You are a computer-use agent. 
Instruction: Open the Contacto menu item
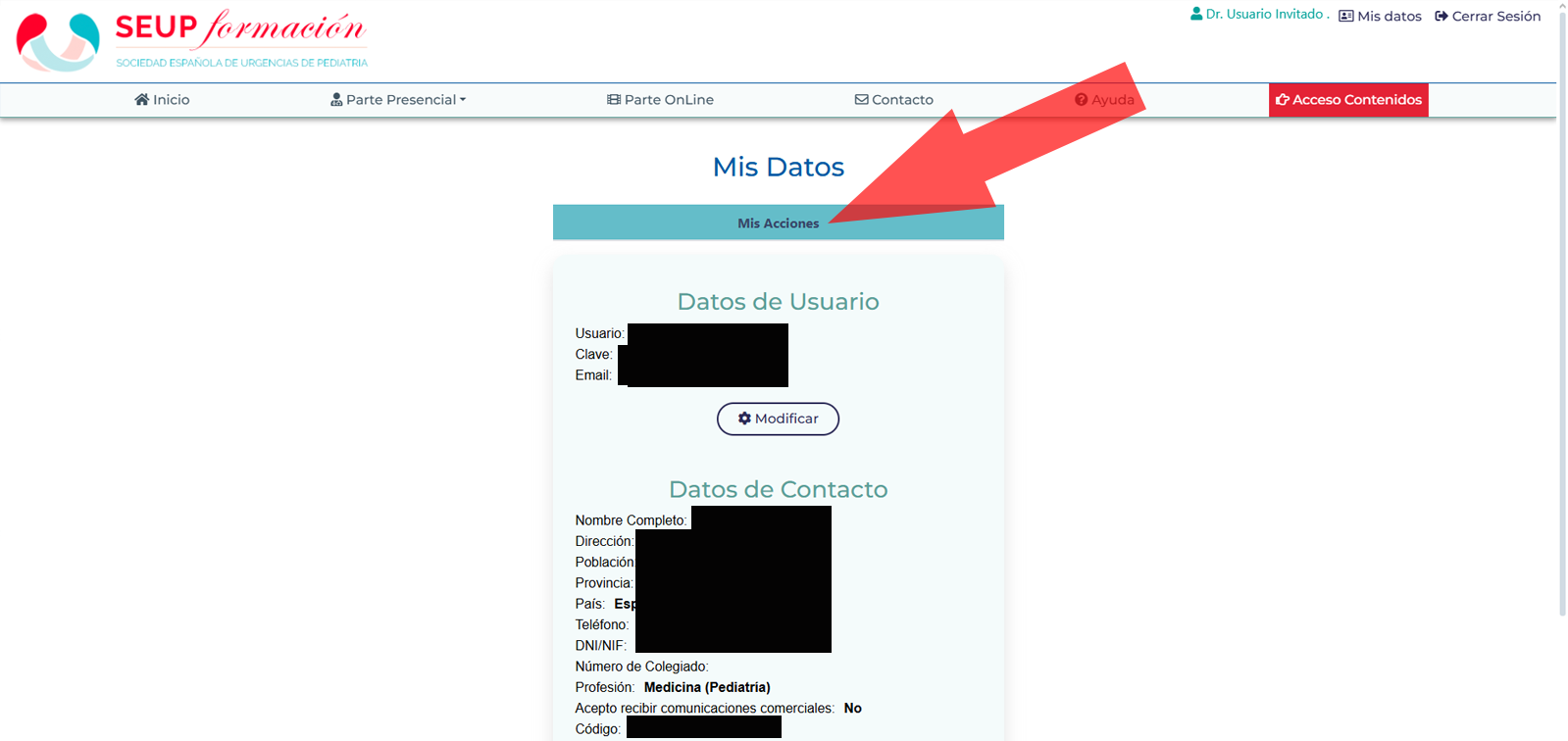pos(902,100)
